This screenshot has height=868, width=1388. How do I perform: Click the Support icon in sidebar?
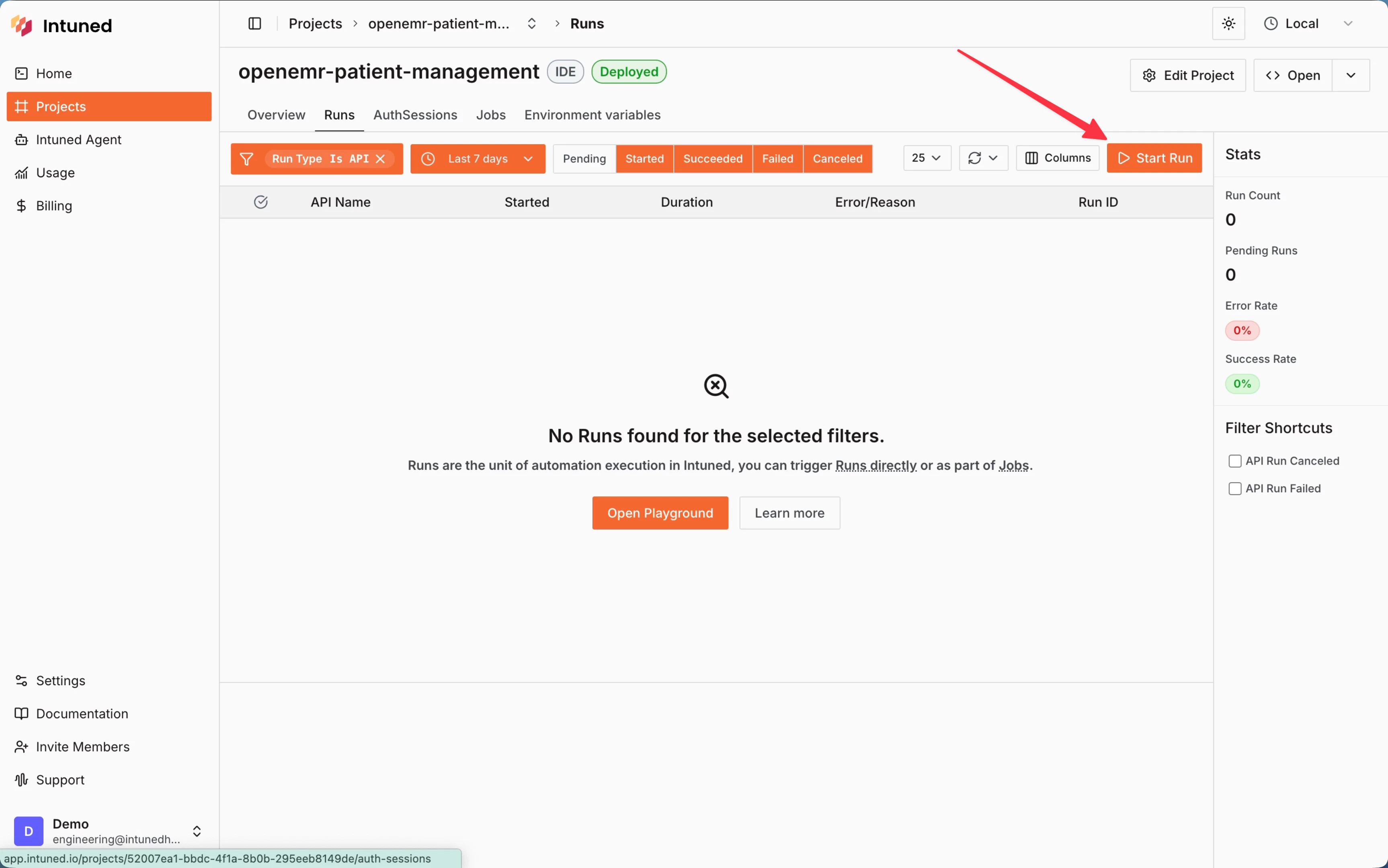point(21,780)
